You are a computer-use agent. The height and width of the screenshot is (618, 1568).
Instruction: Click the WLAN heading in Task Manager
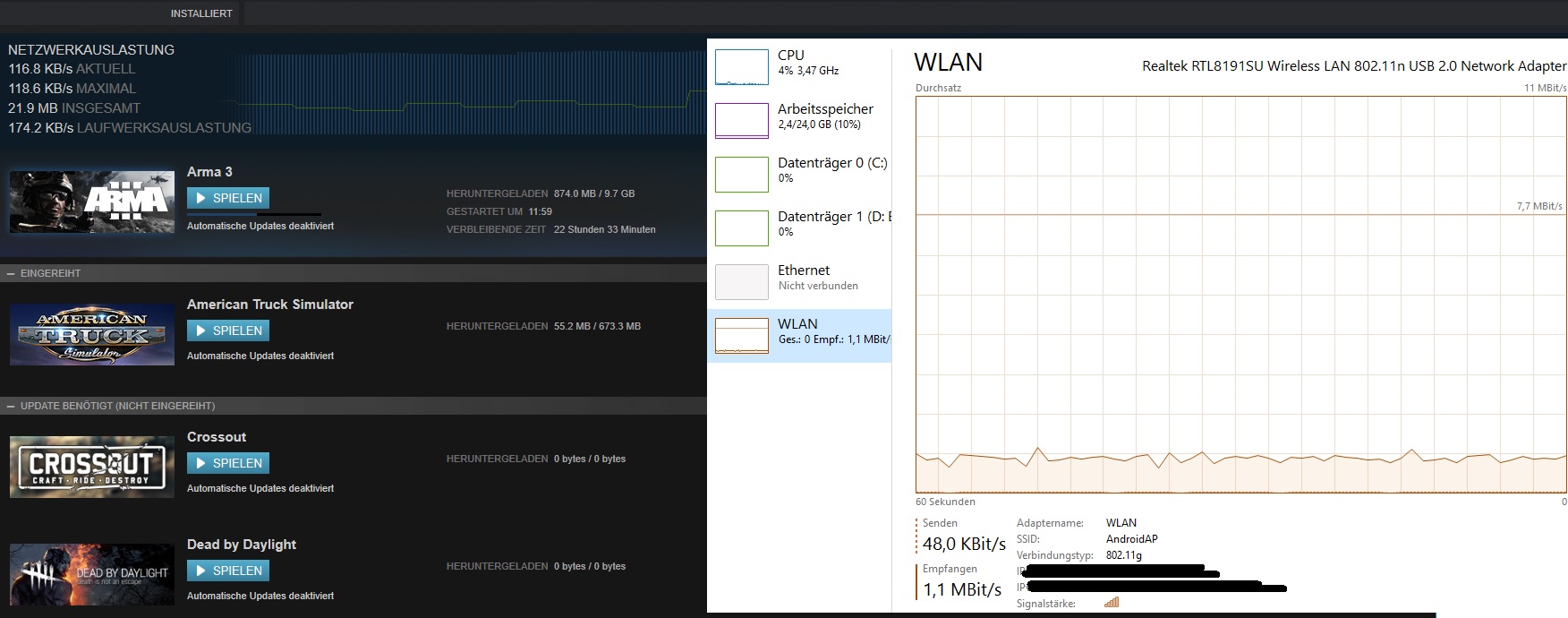pyautogui.click(x=949, y=63)
